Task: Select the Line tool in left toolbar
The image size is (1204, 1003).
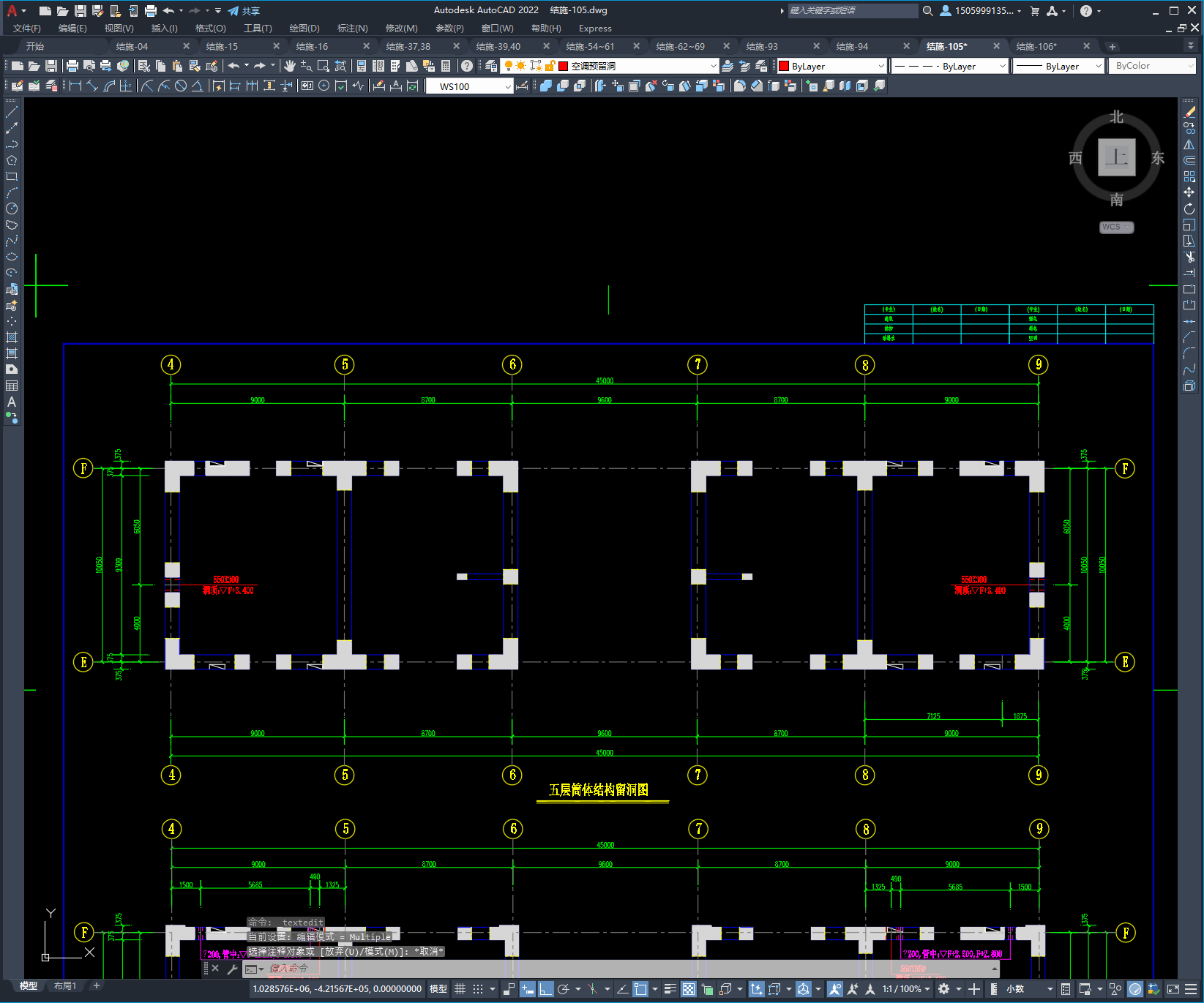Action: click(12, 112)
